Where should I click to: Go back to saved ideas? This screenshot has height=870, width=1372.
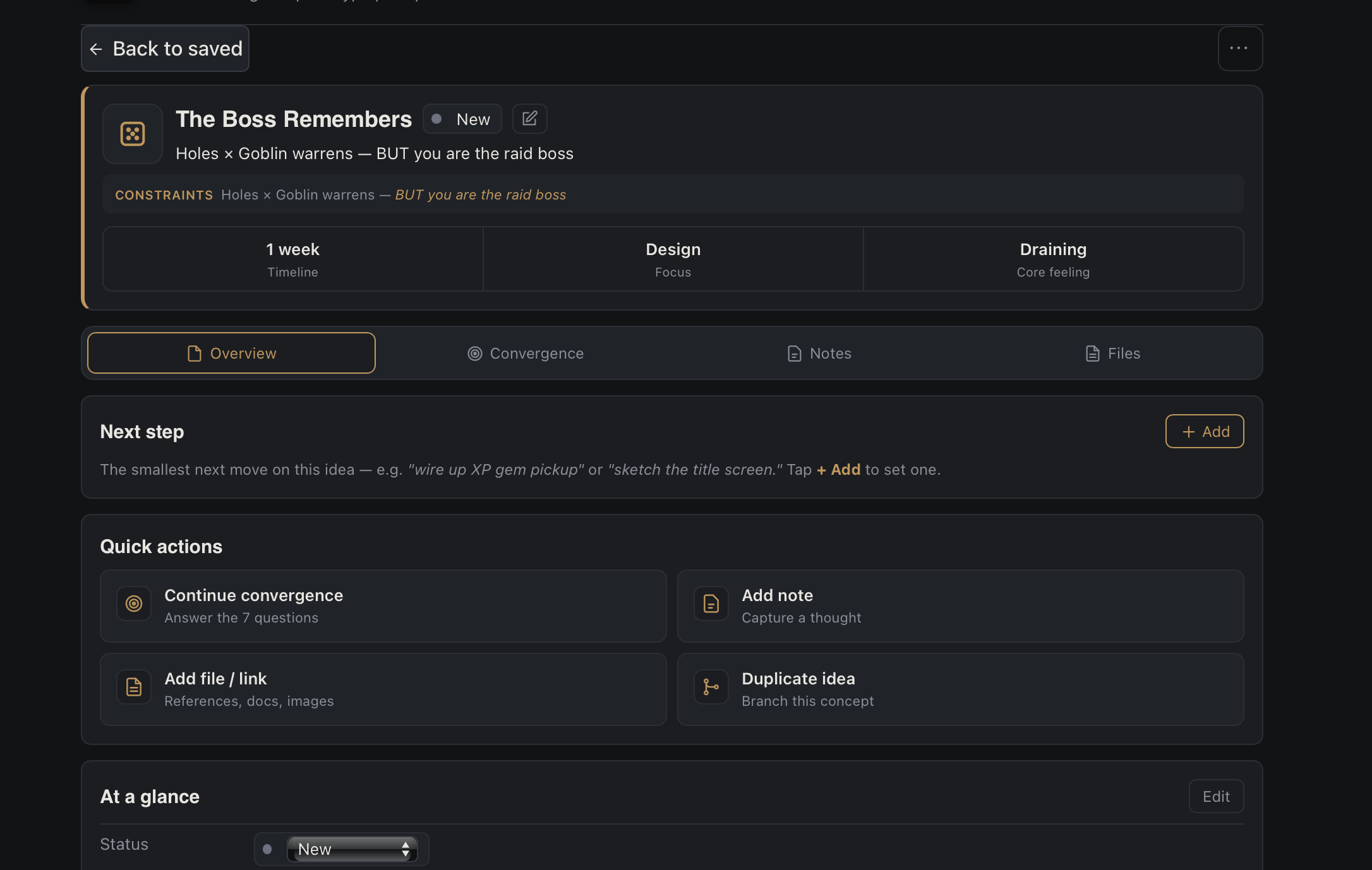(x=165, y=49)
